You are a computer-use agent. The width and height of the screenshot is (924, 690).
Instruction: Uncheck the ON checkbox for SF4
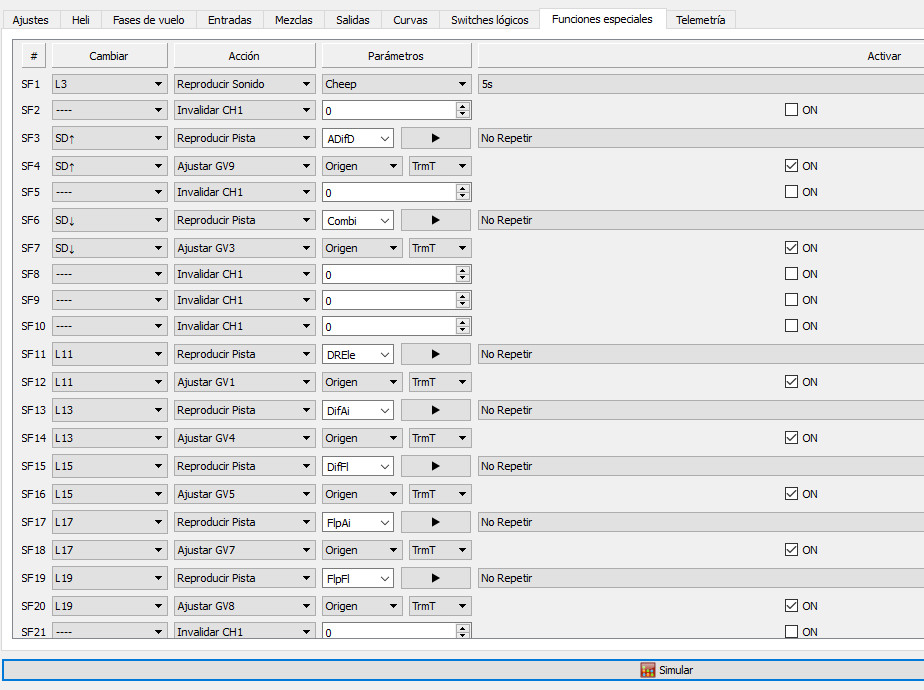(792, 166)
